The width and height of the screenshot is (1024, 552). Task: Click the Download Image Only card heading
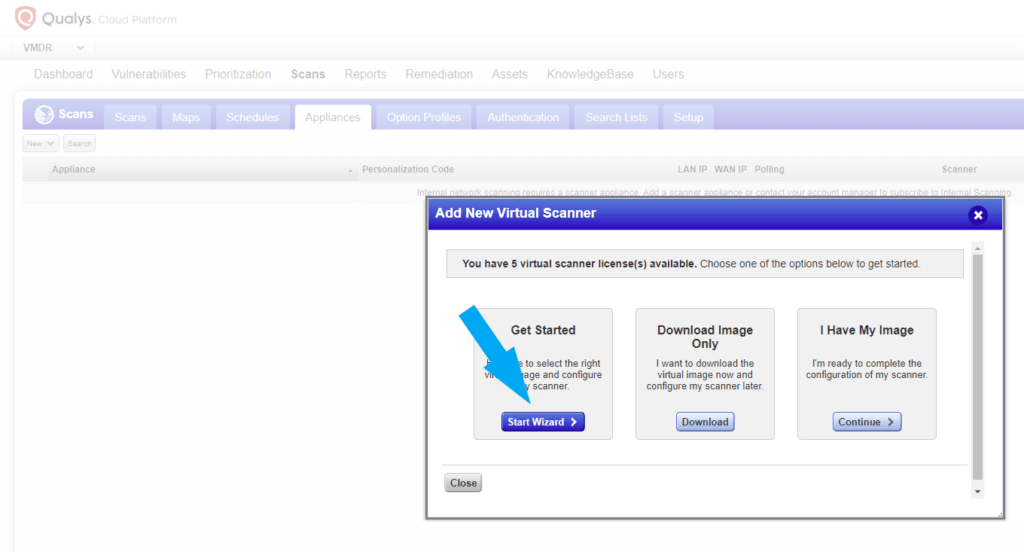(705, 336)
